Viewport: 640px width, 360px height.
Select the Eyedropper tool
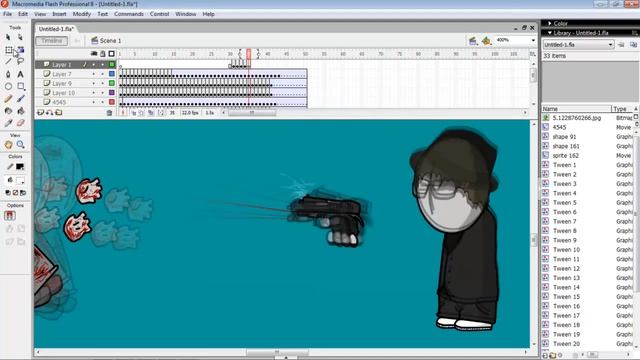[8, 123]
